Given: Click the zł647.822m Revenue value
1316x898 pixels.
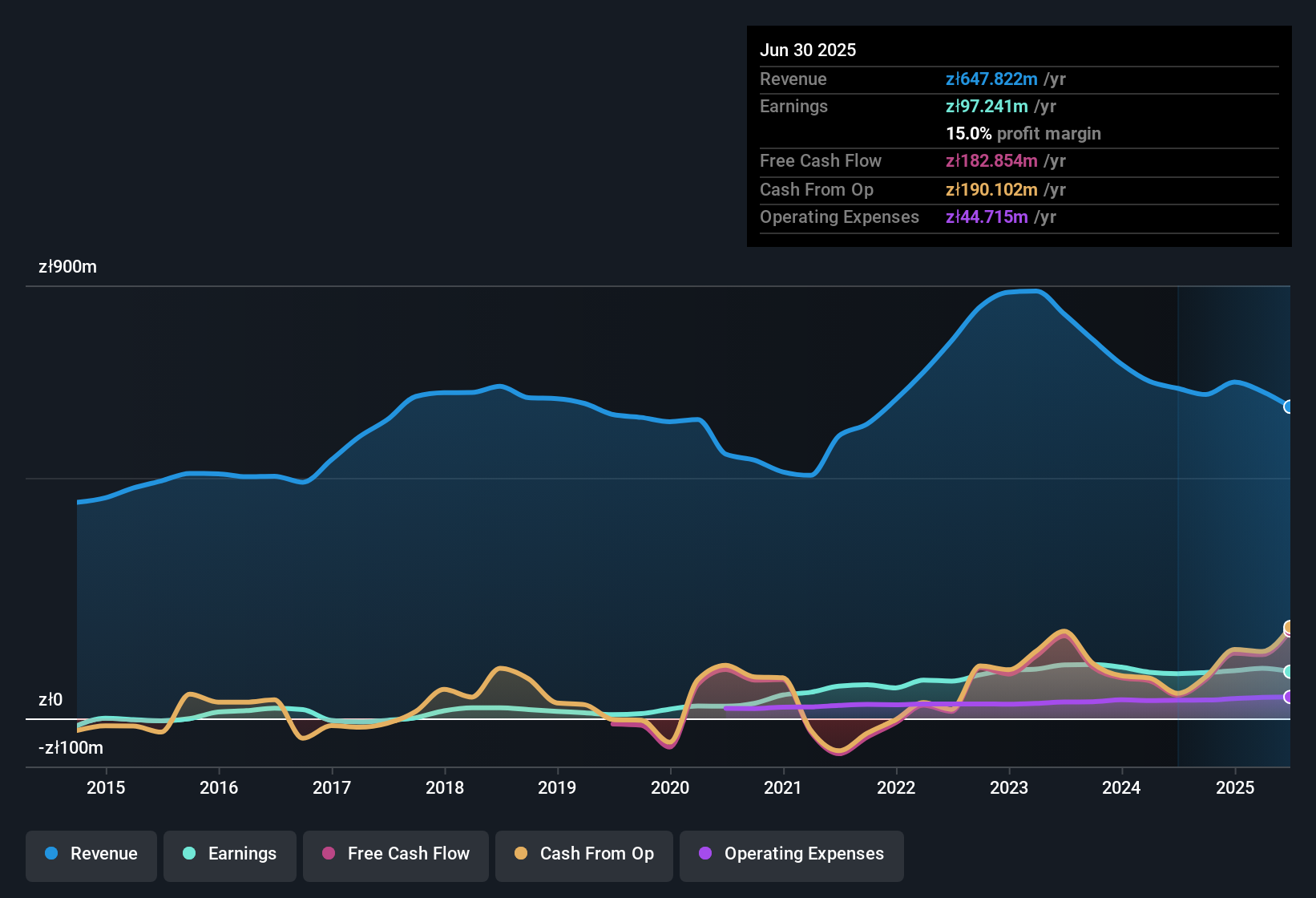Looking at the screenshot, I should coord(991,79).
